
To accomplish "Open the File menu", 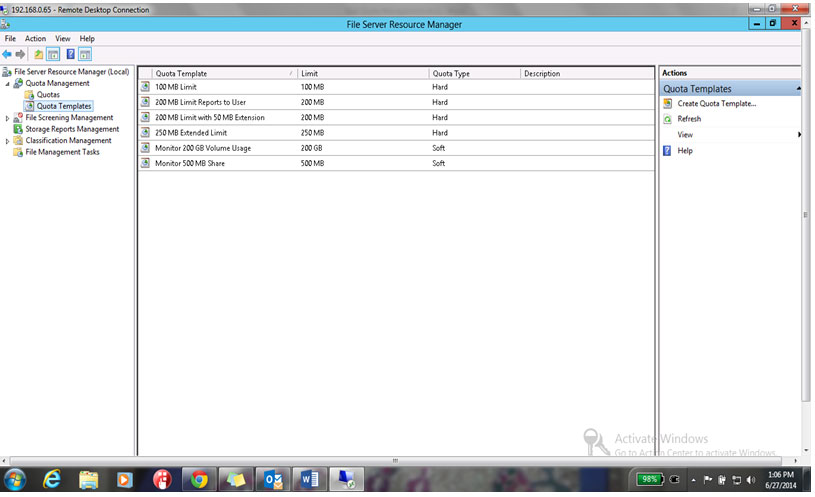I will pos(10,38).
